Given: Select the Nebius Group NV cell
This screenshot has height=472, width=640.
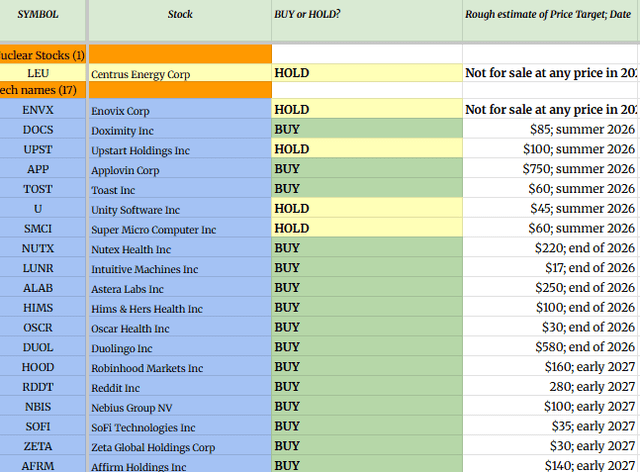Looking at the screenshot, I should coord(180,406).
